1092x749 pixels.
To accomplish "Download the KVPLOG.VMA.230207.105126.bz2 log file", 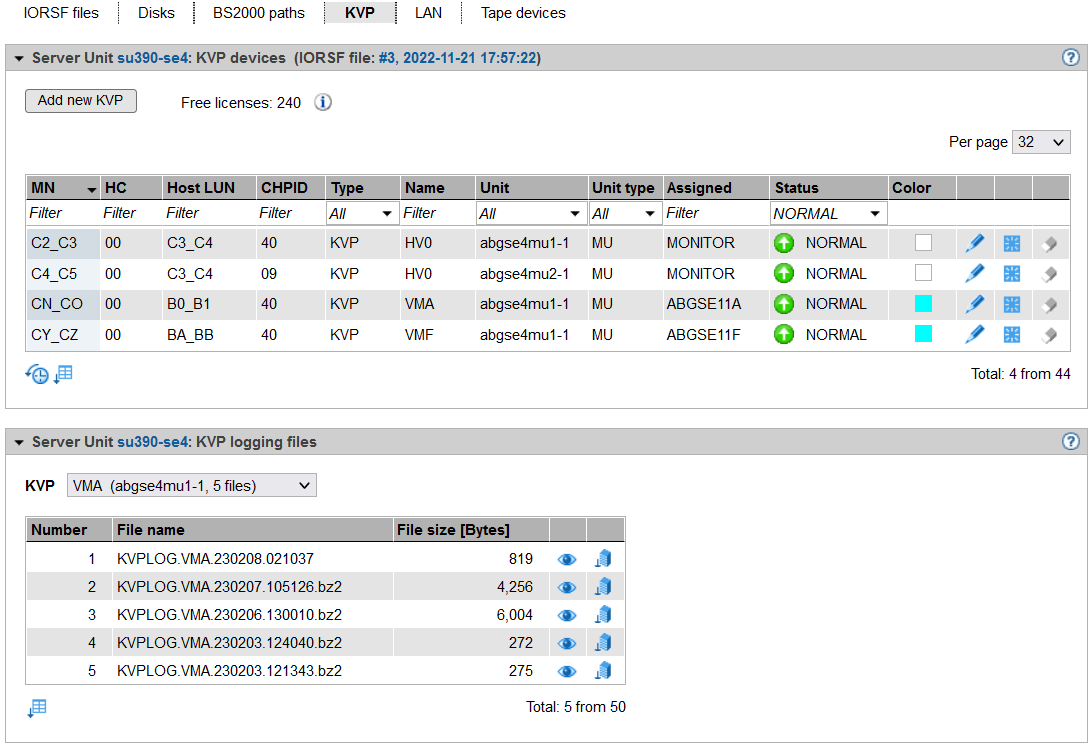I will 603,587.
